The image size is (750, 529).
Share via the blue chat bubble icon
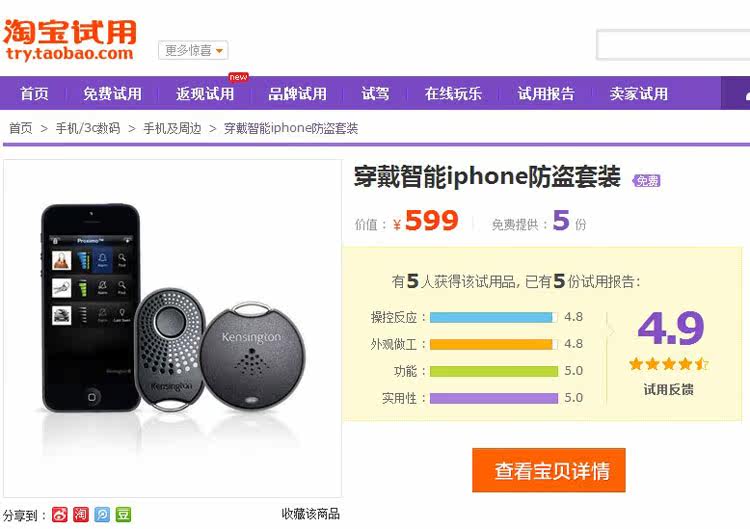[x=102, y=514]
